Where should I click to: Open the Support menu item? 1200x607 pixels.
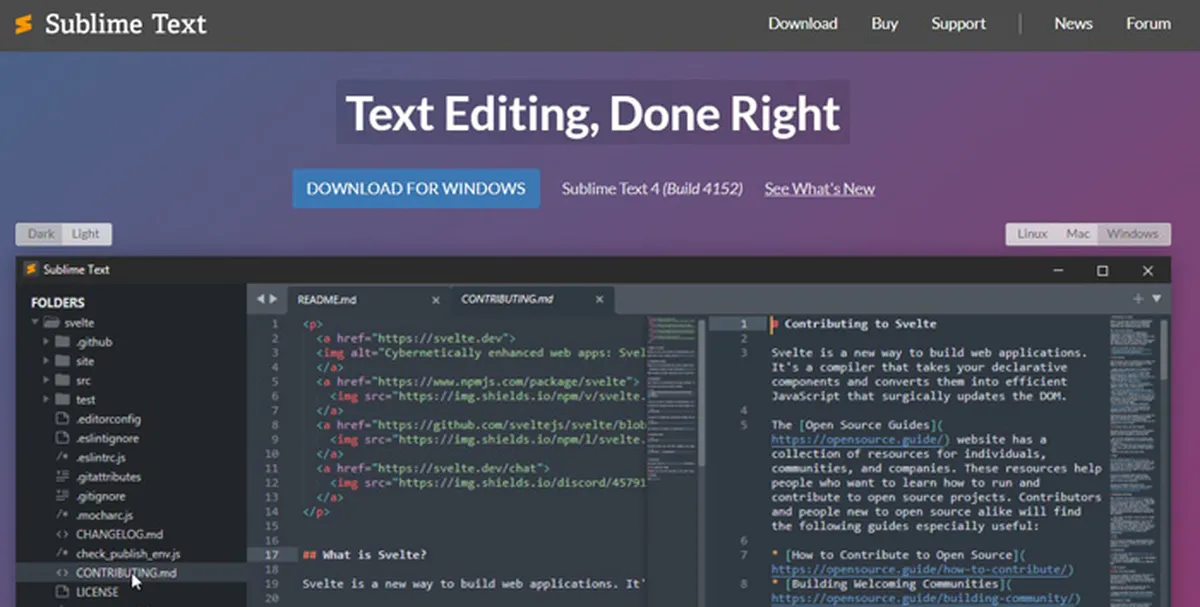tap(958, 24)
